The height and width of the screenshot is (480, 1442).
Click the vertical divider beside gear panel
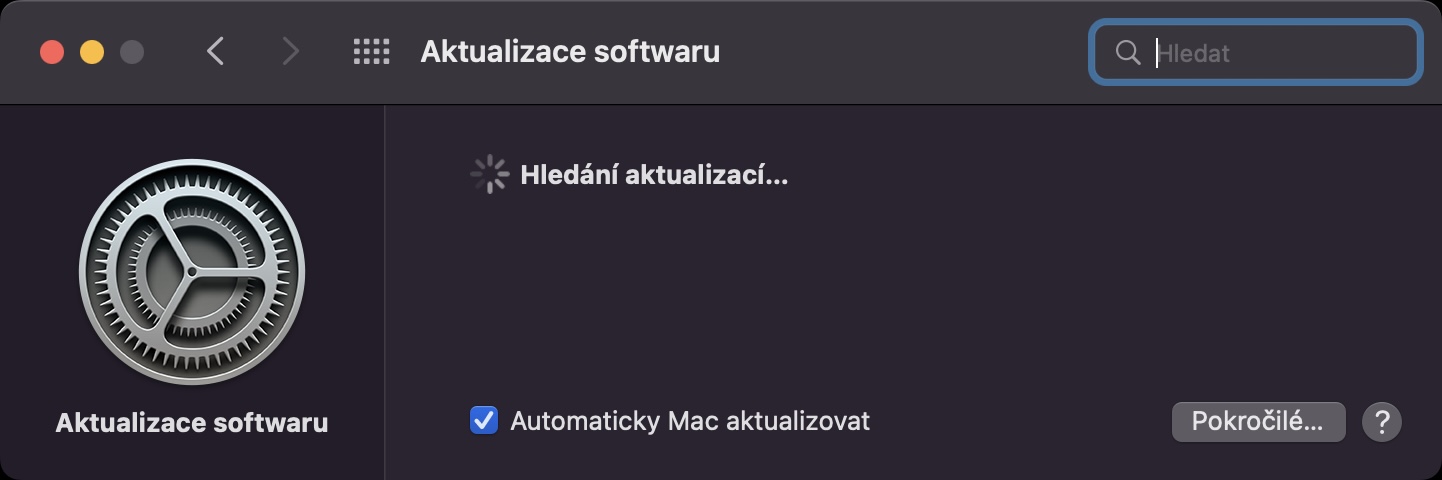click(385, 292)
